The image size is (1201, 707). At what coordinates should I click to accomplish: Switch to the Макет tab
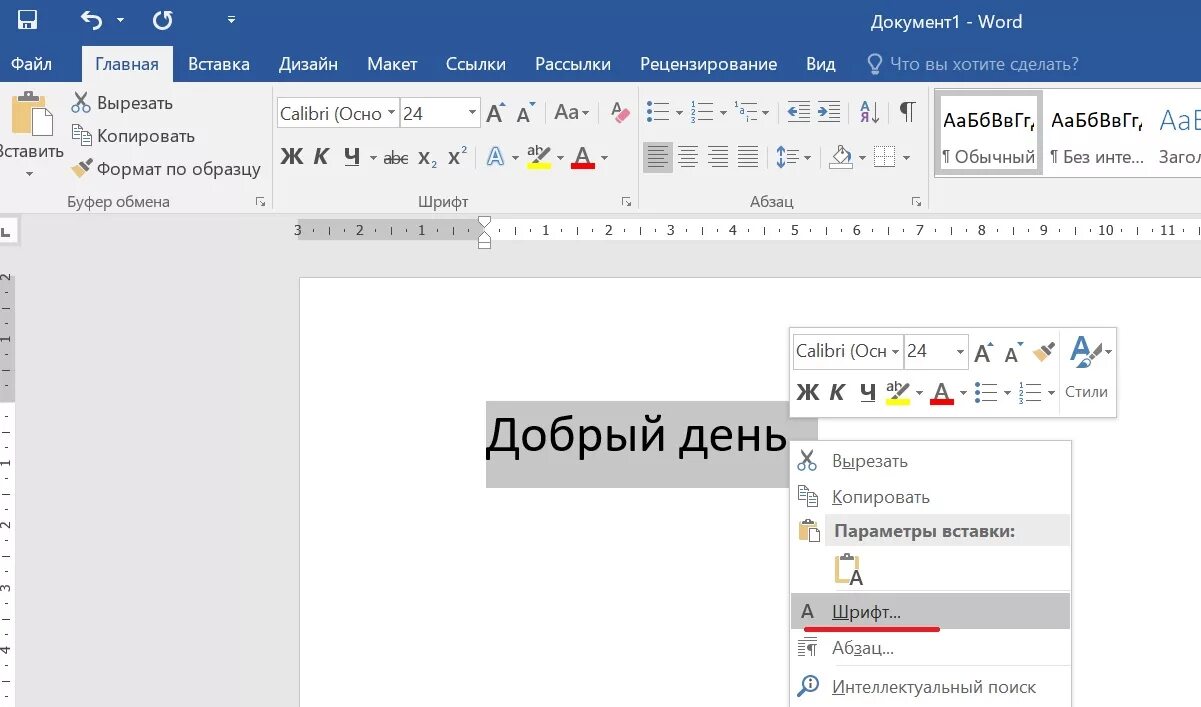point(392,63)
